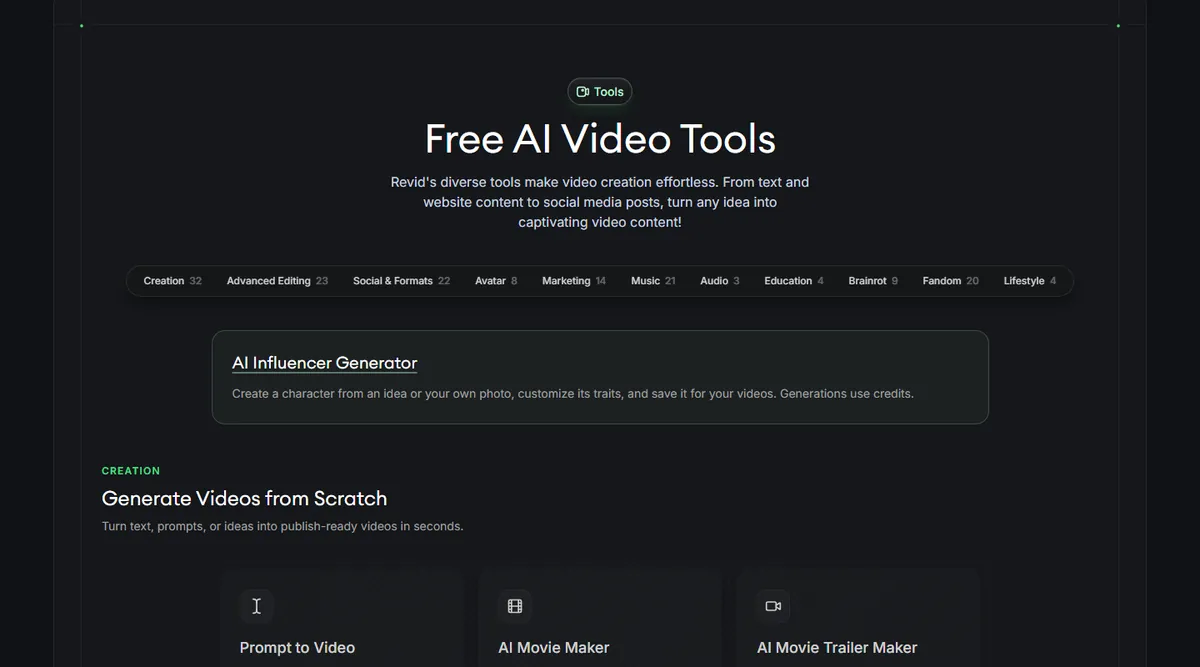Select the Fandom category tab
This screenshot has height=667, width=1200.
coord(950,281)
